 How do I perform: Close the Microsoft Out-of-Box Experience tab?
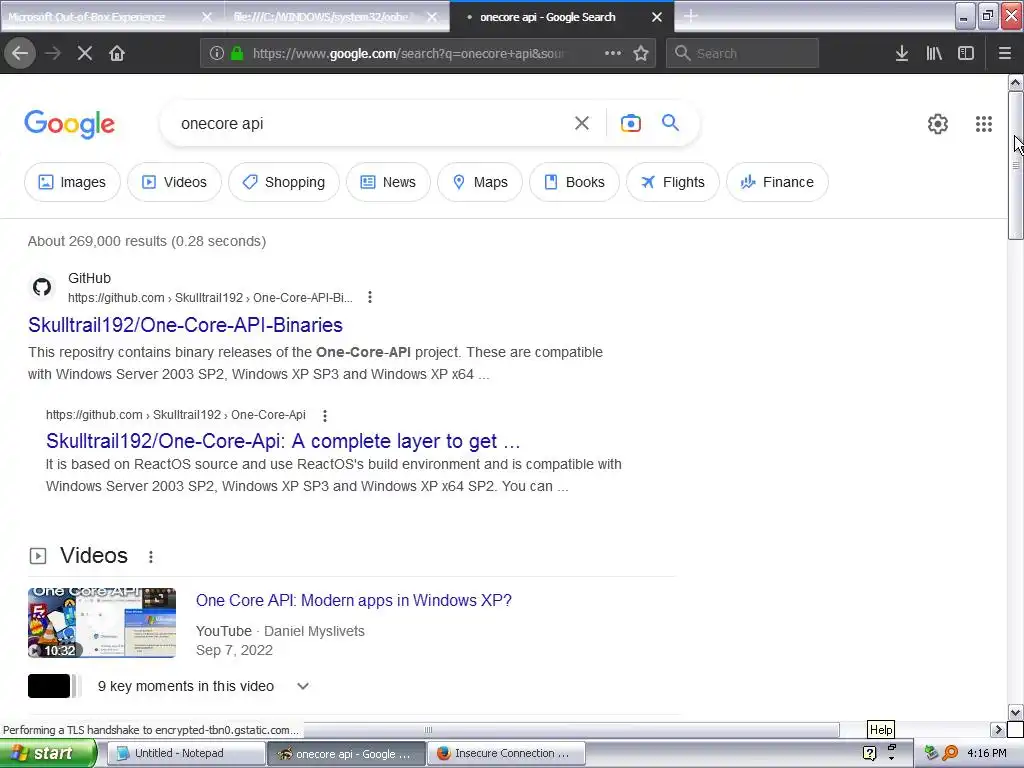pos(206,17)
